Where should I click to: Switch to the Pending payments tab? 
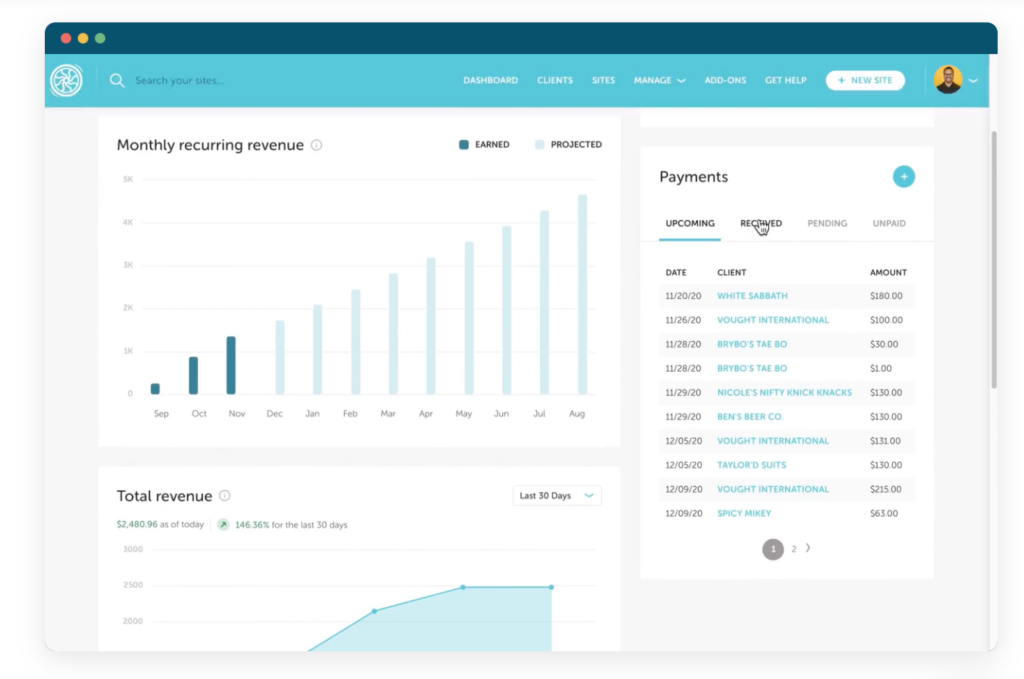pyautogui.click(x=827, y=223)
